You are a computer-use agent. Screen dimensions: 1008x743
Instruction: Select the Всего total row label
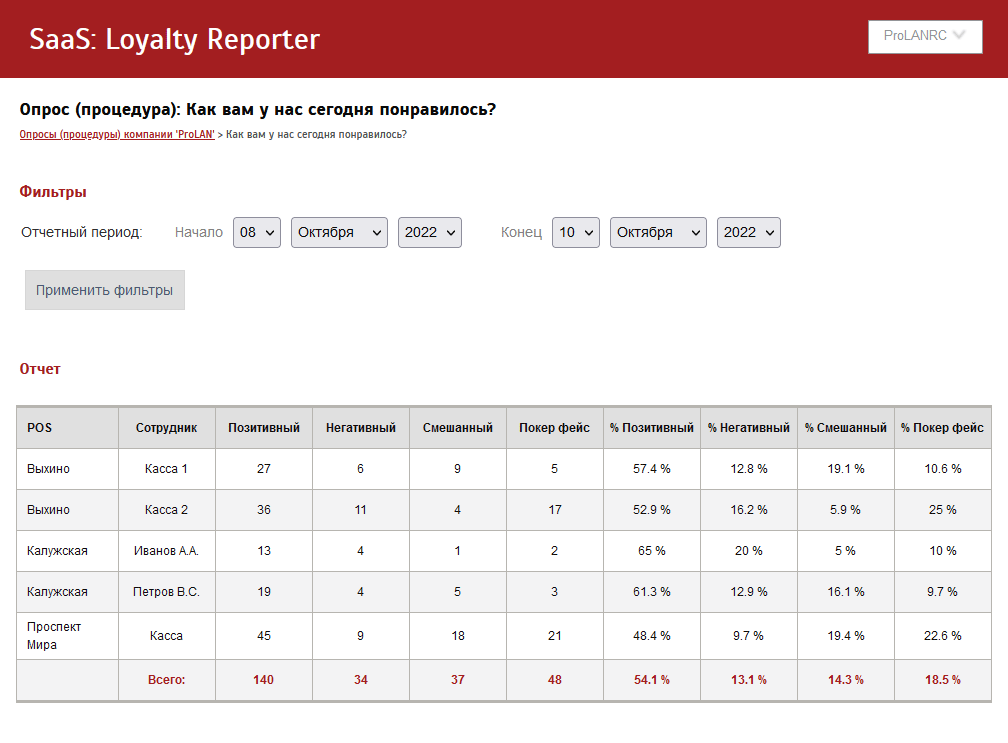point(167,680)
